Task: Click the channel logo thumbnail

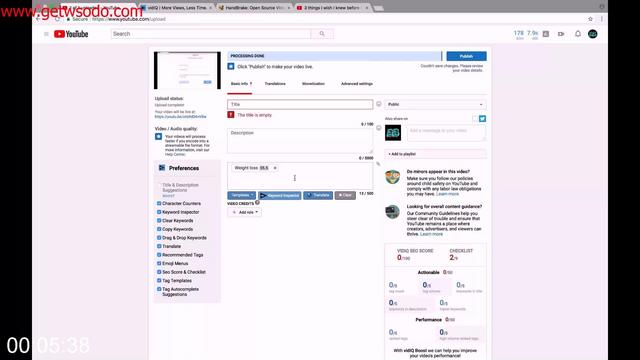Action: pyautogui.click(x=393, y=133)
